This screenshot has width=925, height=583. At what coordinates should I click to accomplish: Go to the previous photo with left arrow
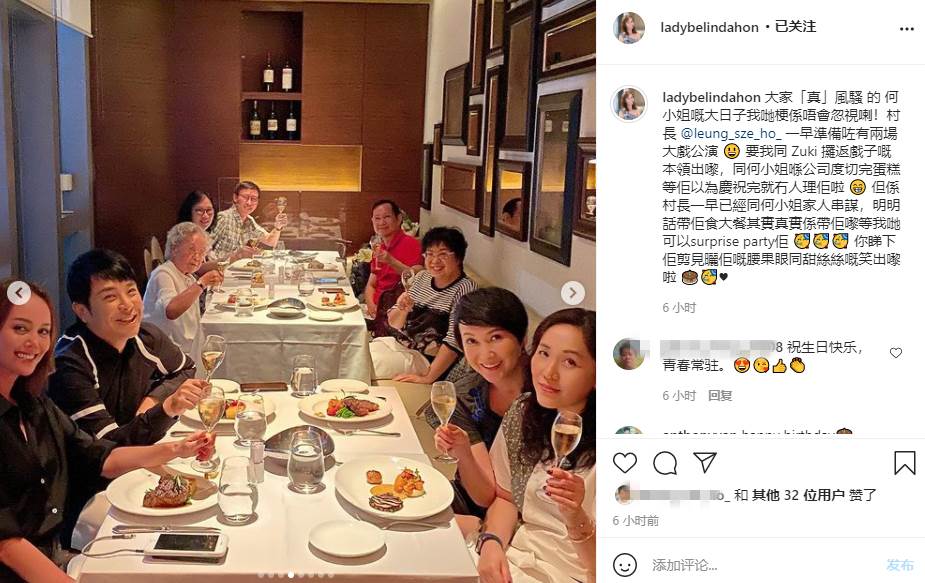pyautogui.click(x=19, y=293)
